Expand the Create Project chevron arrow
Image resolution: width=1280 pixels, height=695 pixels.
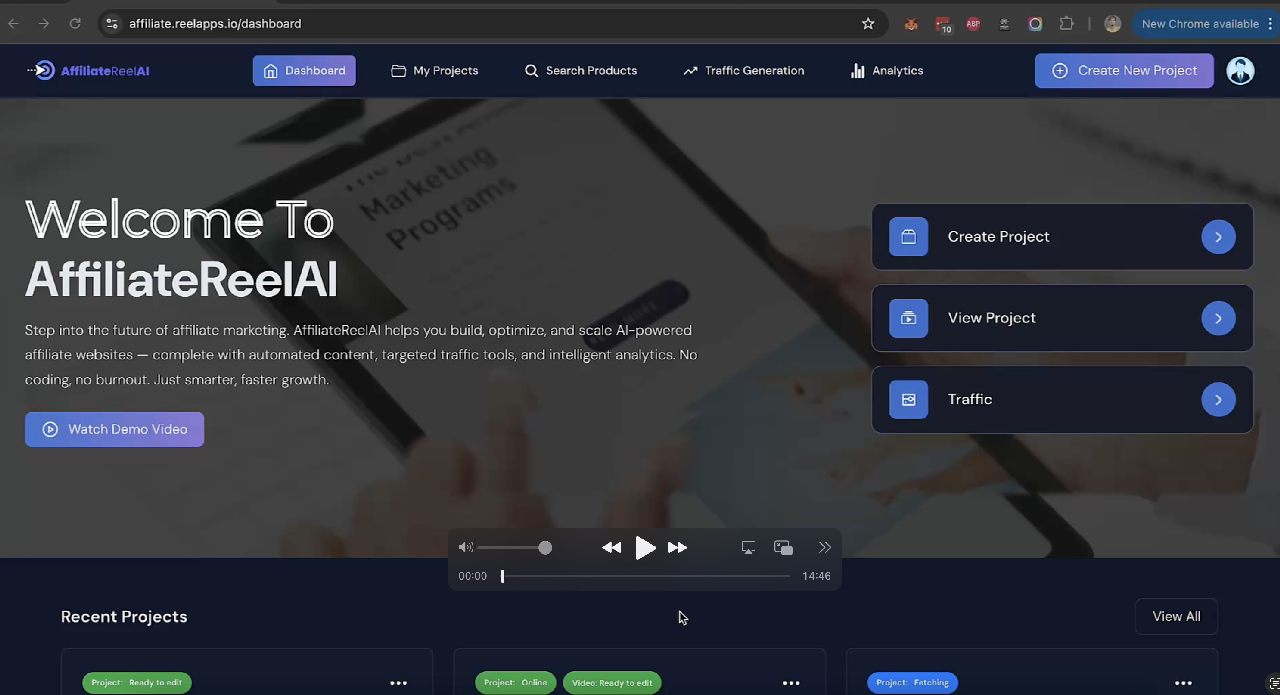click(1218, 236)
